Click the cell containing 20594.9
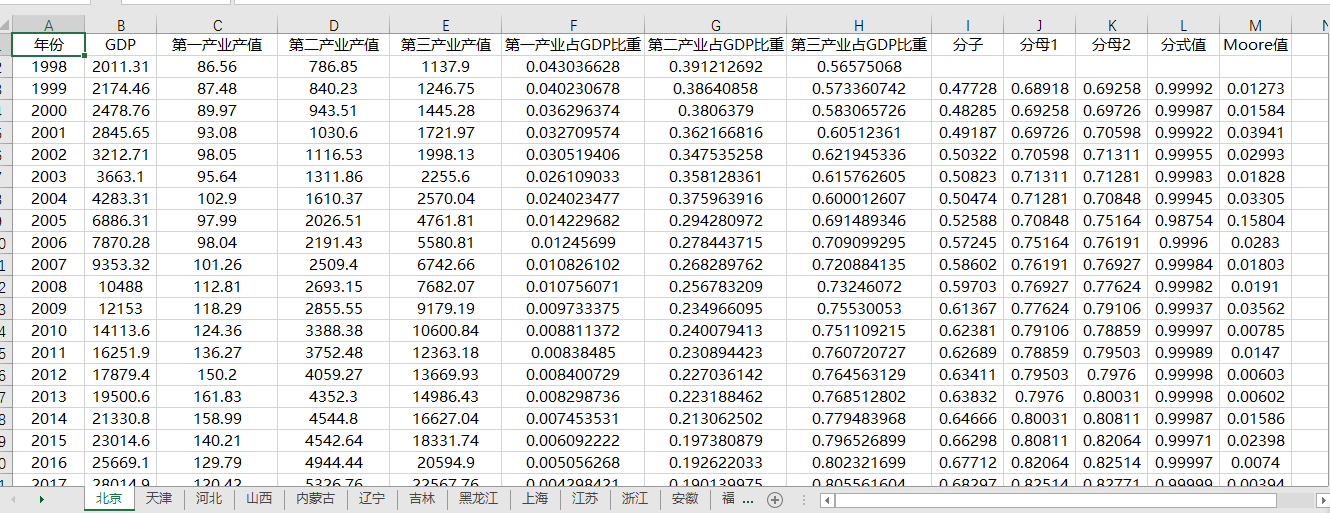Screen dimensions: 1330x513 tap(446, 462)
